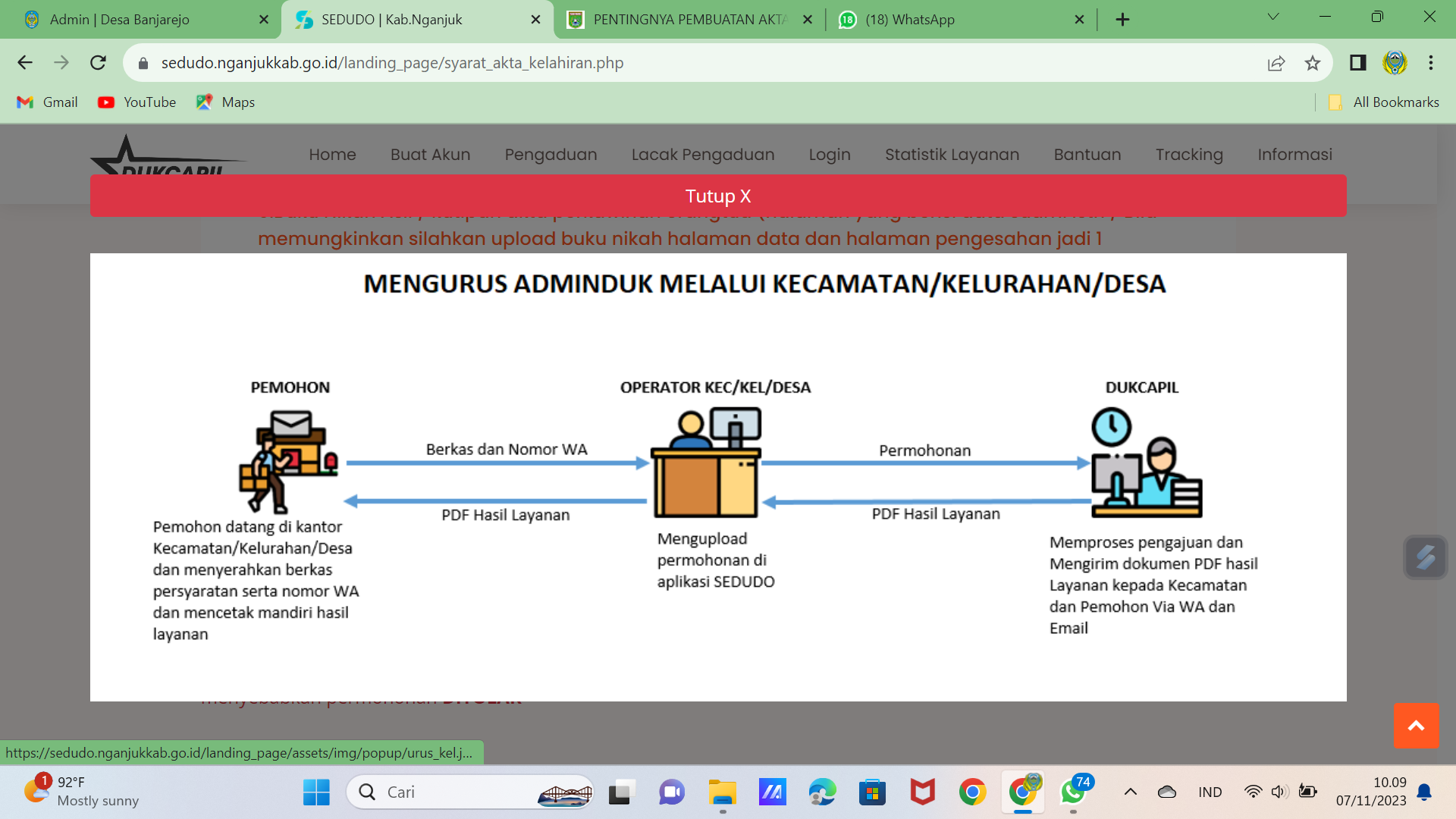The width and height of the screenshot is (1456, 819).
Task: Open WhatsApp from the taskbar
Action: [x=1072, y=792]
